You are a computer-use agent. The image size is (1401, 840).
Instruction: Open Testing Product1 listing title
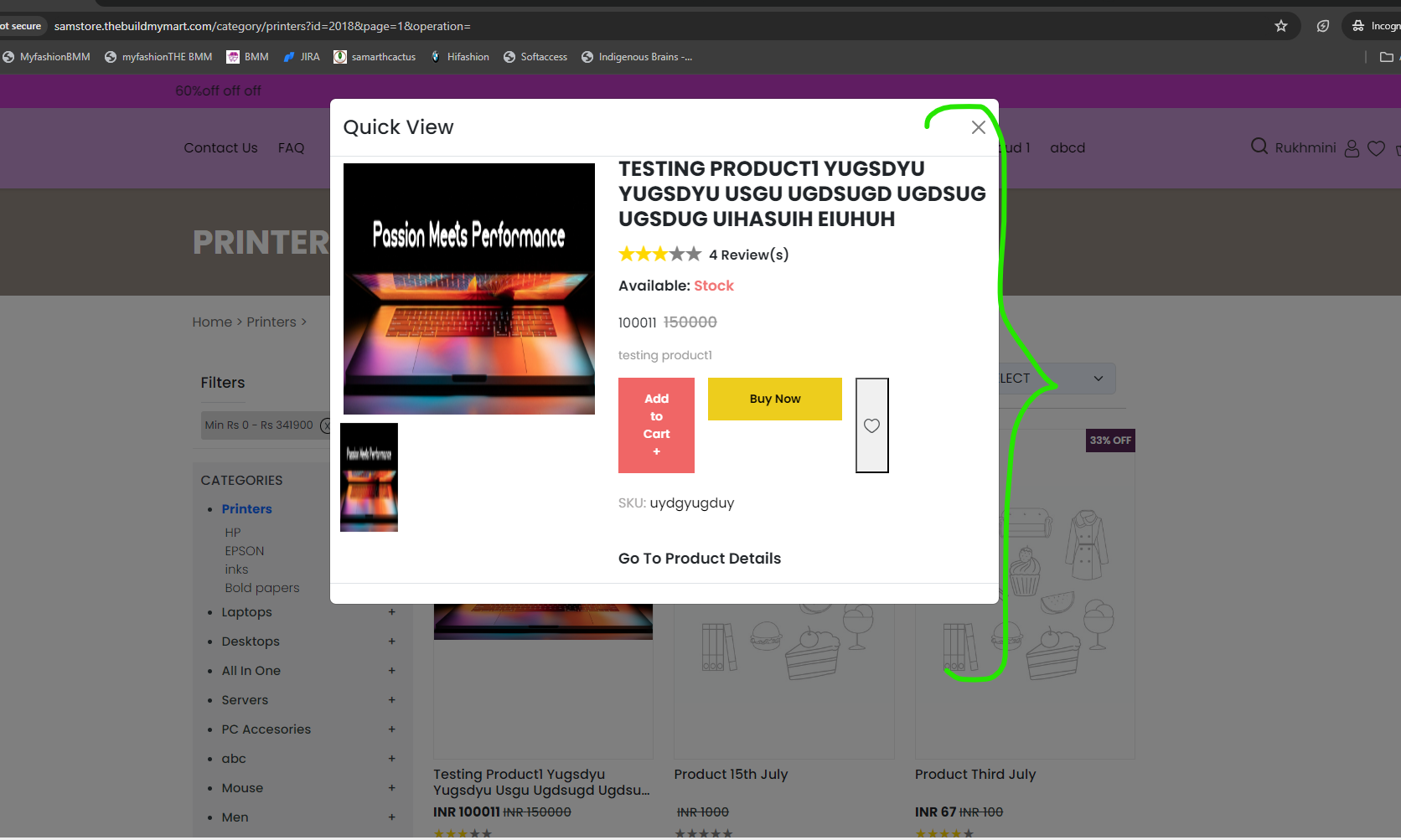click(x=542, y=782)
